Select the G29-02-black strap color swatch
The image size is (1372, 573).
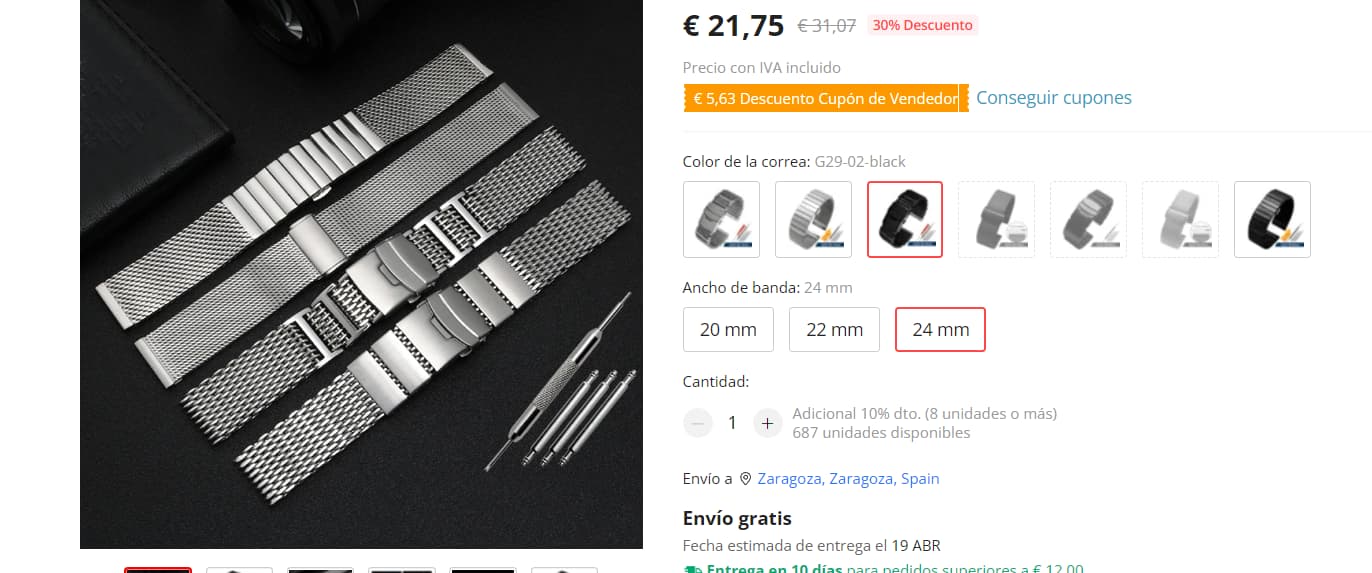pyautogui.click(x=905, y=219)
